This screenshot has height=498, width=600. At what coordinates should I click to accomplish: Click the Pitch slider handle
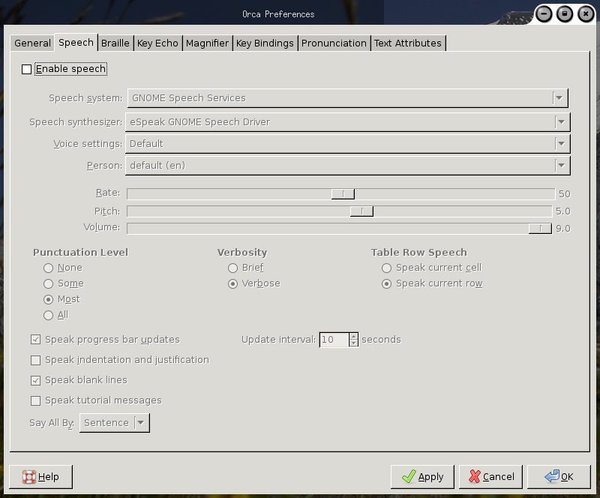[x=362, y=211]
